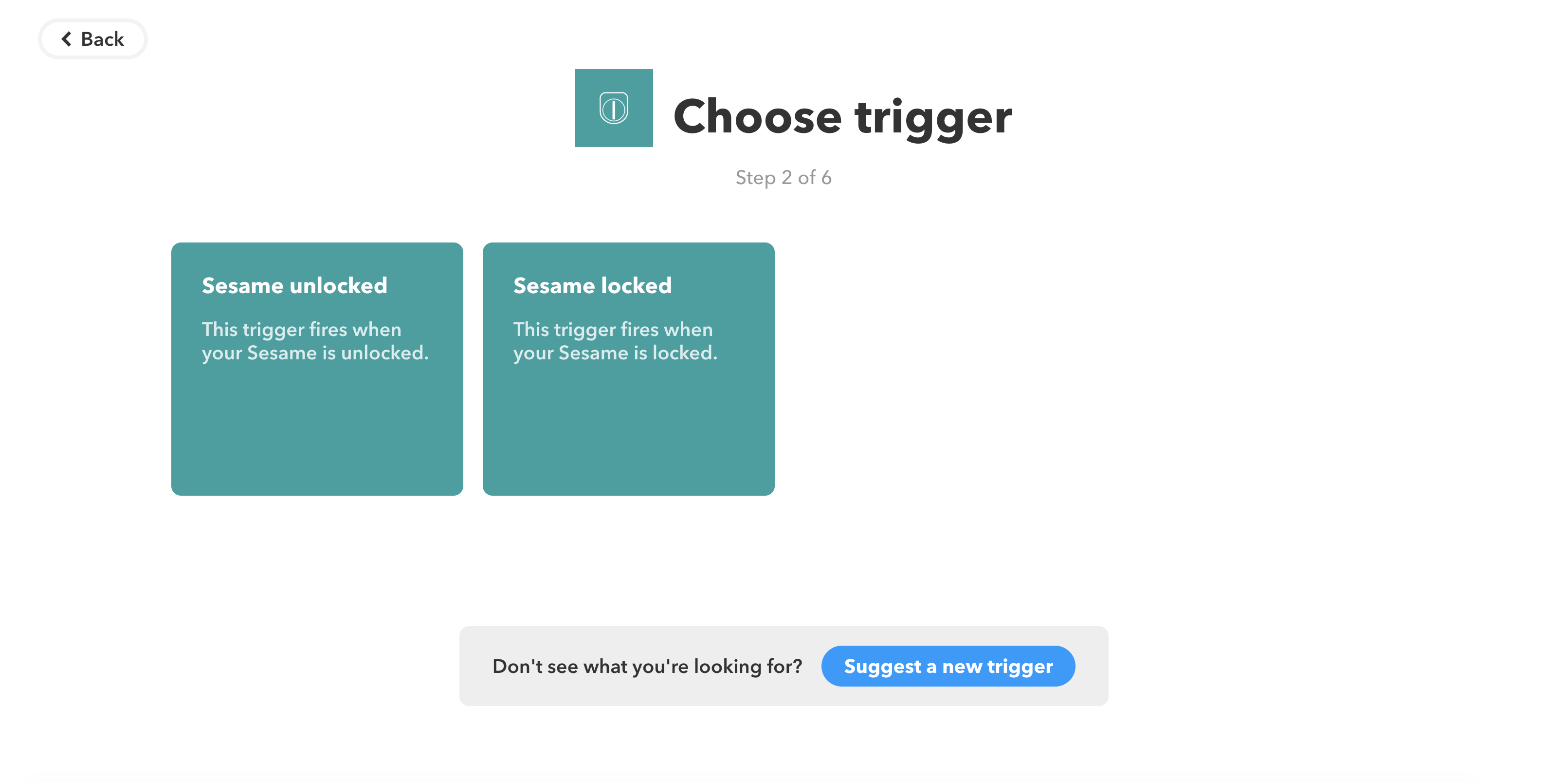Click the word Back in the top button

102,39
